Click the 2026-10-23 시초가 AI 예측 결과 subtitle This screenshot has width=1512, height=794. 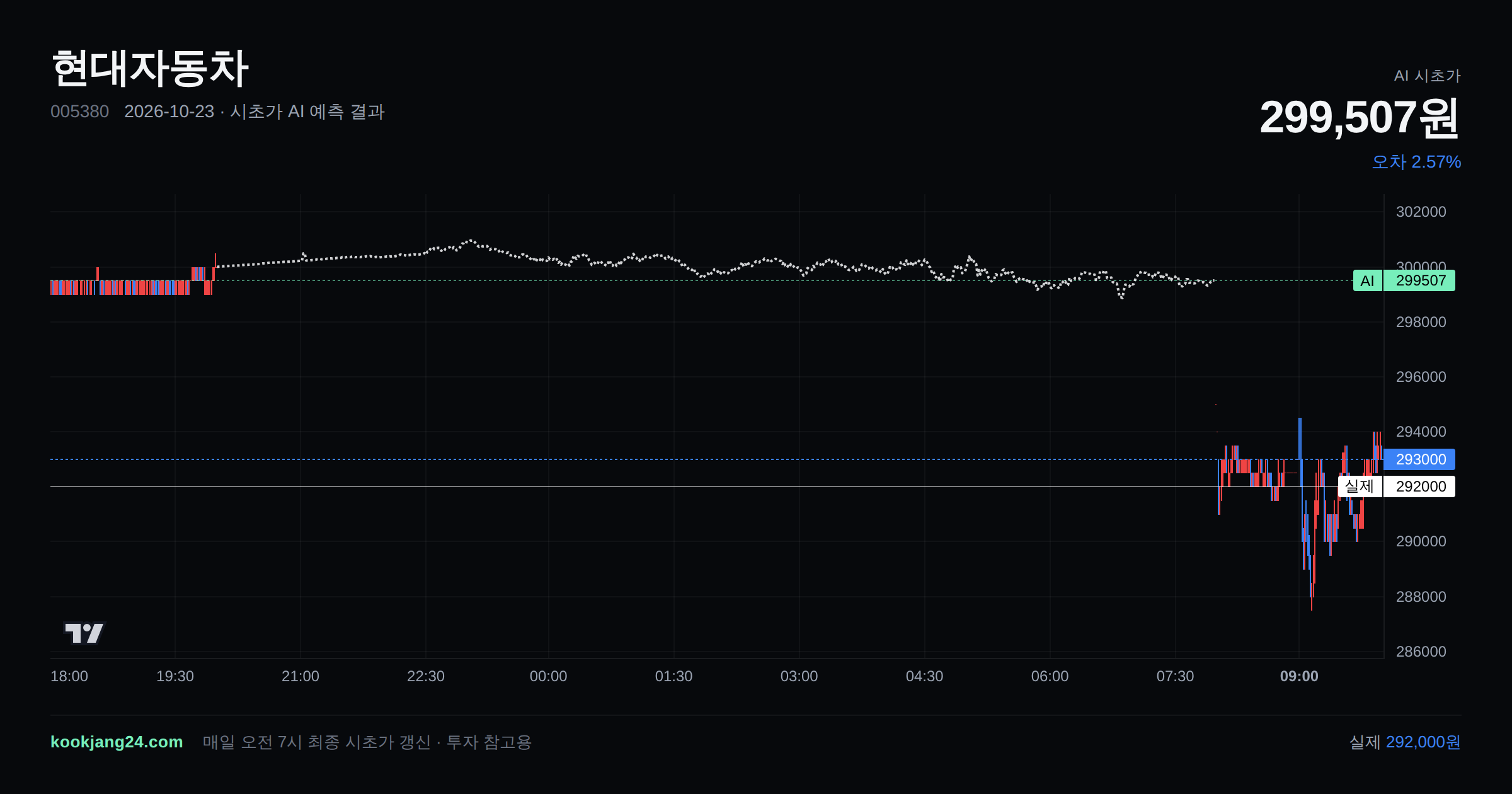coord(255,112)
